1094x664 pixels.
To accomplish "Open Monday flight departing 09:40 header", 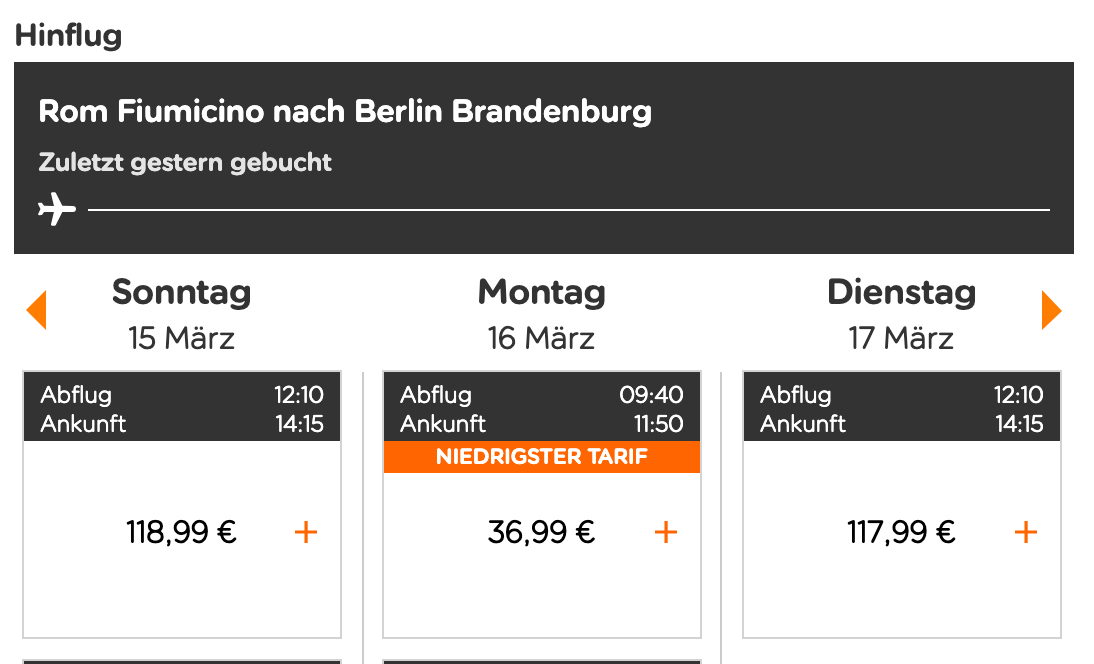I will 542,408.
